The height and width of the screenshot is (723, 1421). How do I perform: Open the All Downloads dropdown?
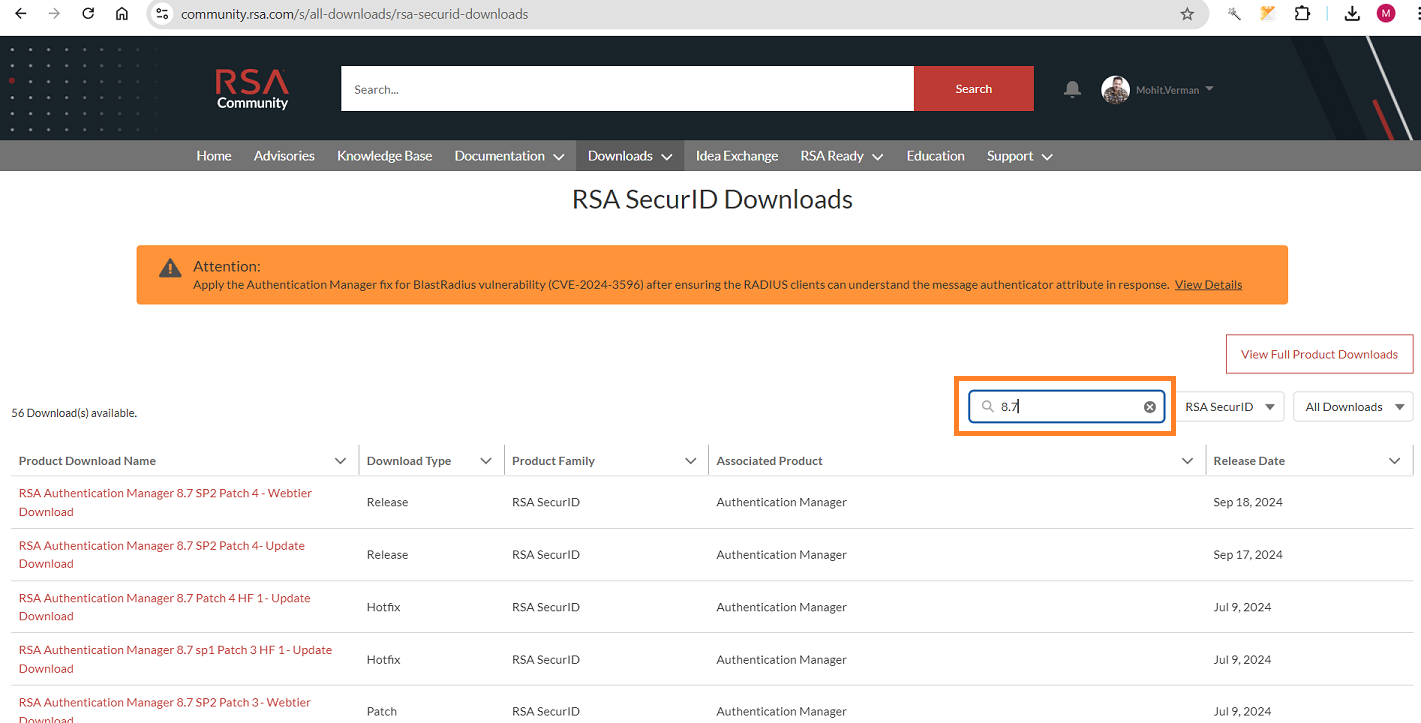point(1352,406)
